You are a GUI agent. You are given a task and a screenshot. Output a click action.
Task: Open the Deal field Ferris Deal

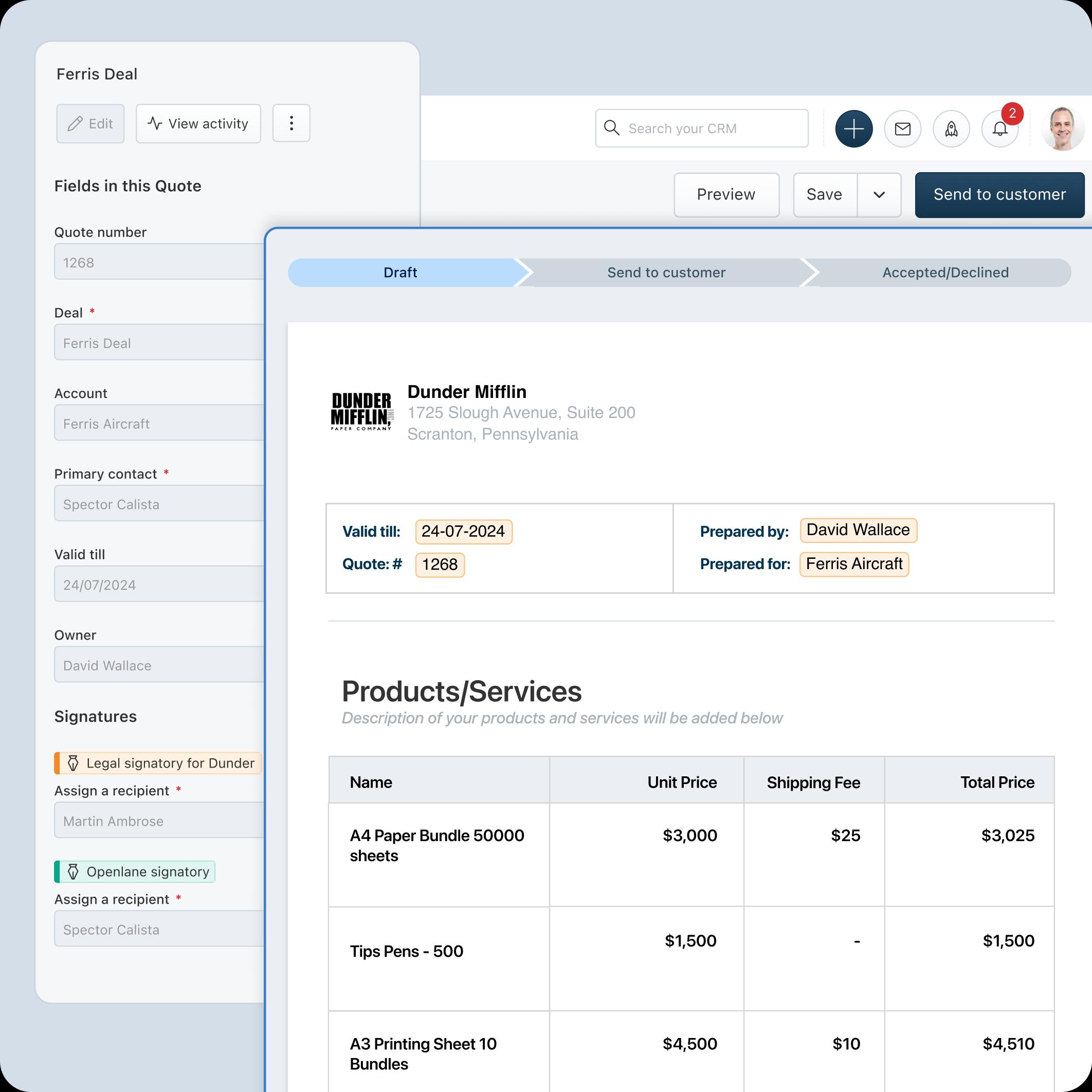tap(159, 342)
